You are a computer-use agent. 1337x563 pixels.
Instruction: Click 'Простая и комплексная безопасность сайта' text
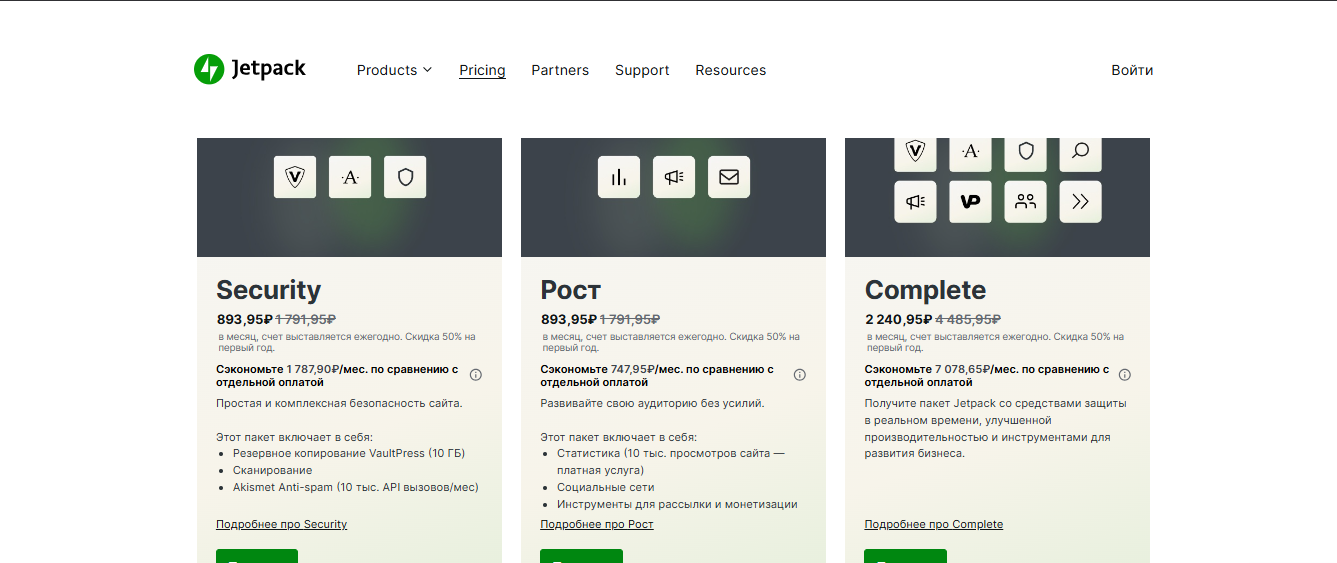tap(340, 403)
